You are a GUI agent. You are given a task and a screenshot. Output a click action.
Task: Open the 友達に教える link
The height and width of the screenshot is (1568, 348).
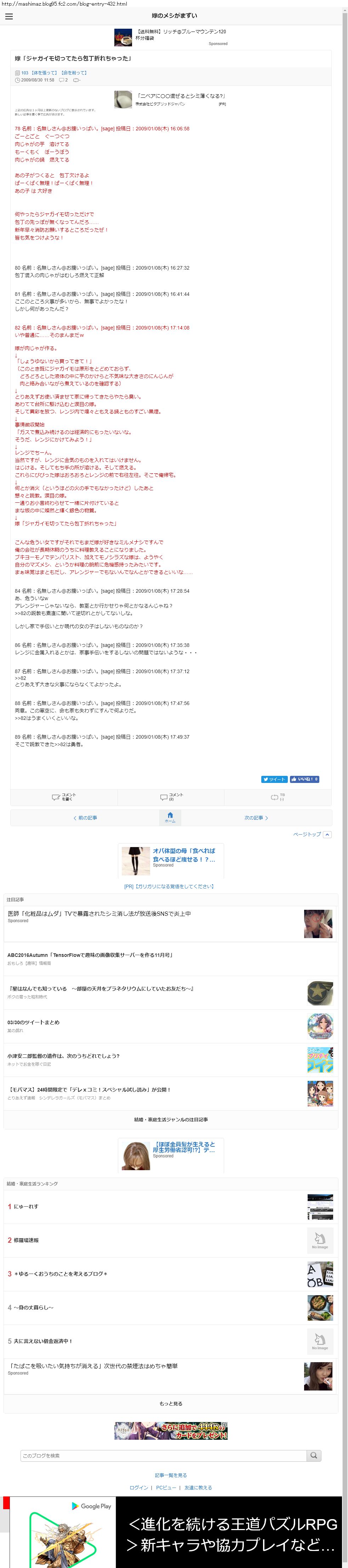tap(198, 1488)
